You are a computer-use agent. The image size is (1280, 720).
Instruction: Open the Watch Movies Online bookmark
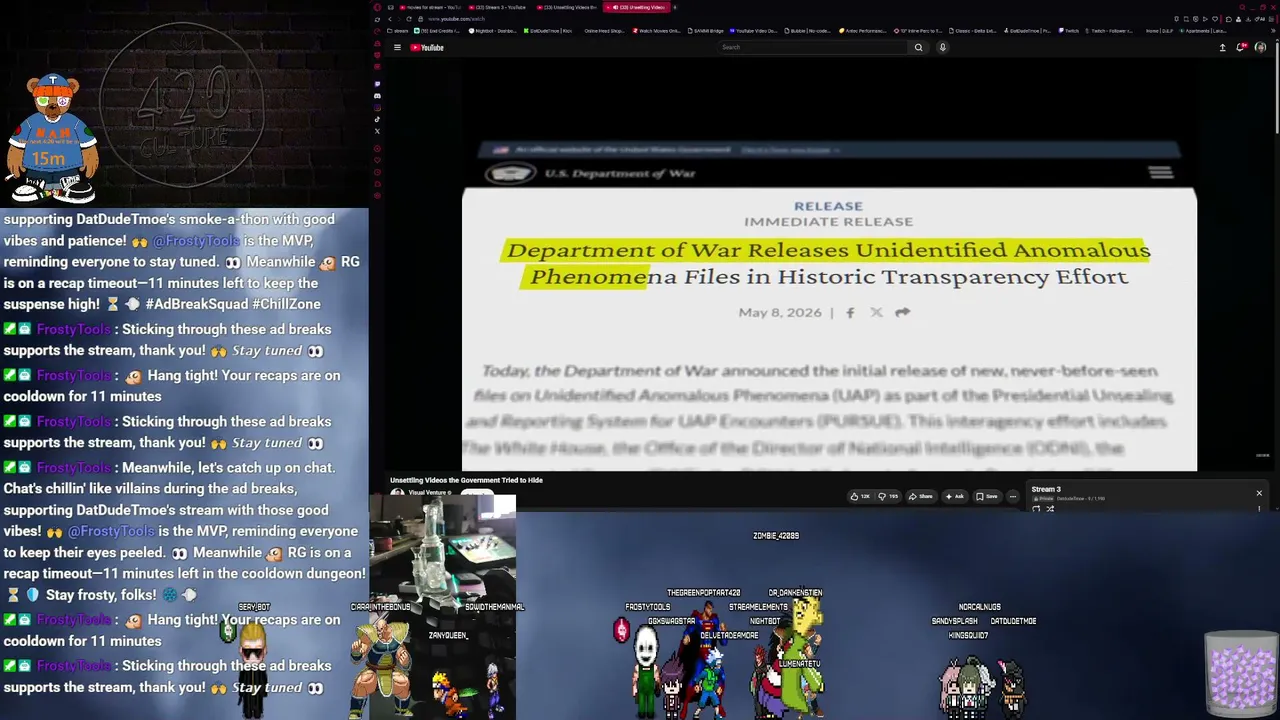[656, 31]
